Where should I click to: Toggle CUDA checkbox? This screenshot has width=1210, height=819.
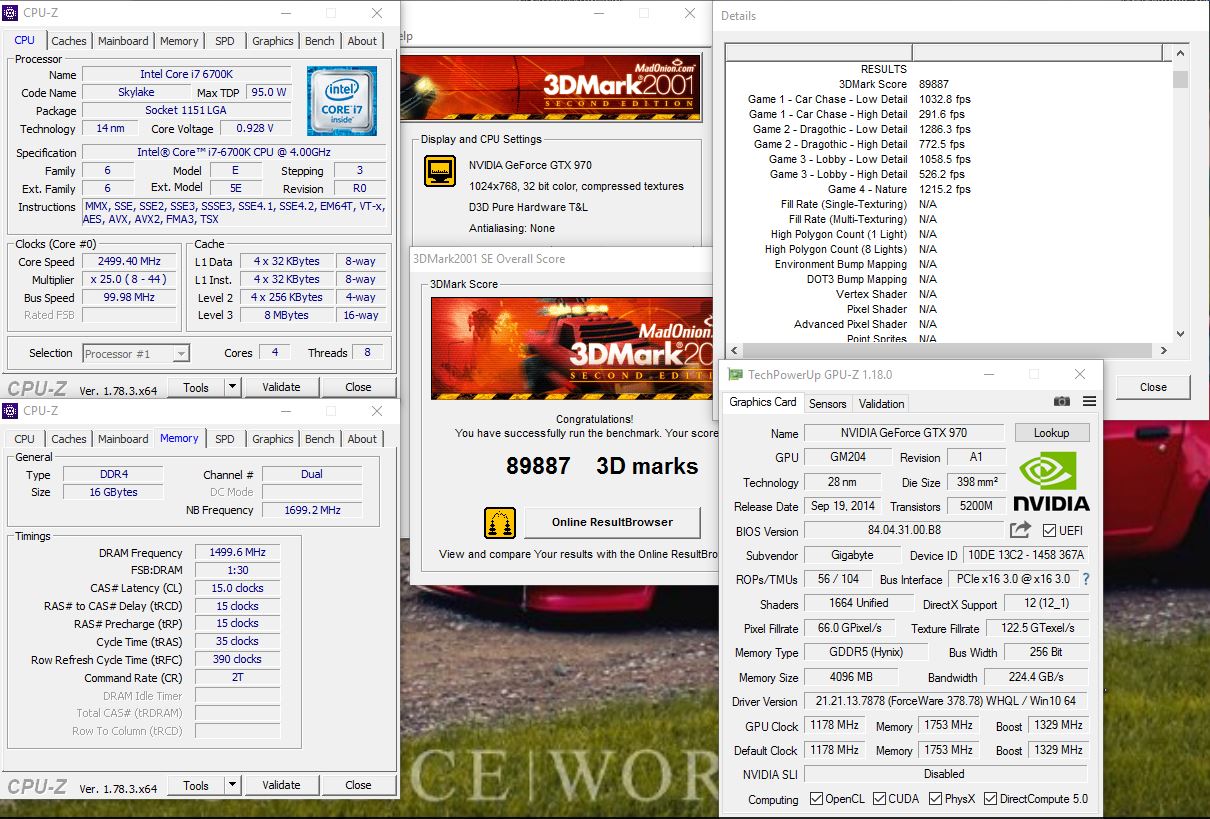click(880, 799)
